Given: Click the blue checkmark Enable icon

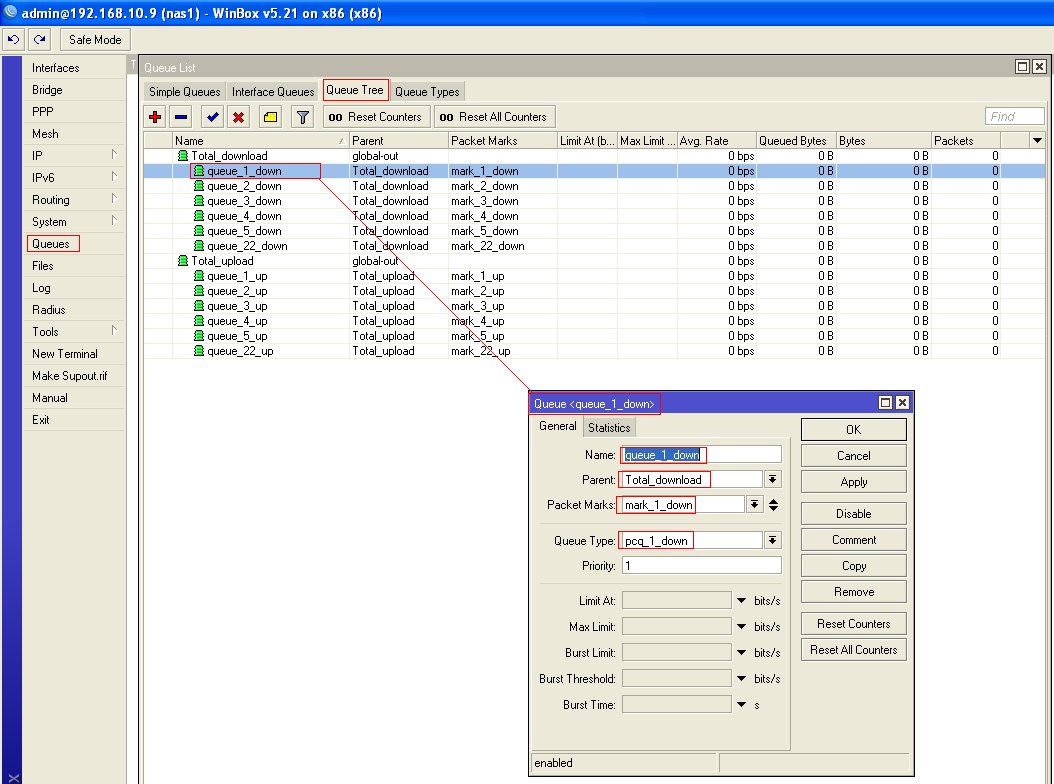Looking at the screenshot, I should [x=213, y=117].
